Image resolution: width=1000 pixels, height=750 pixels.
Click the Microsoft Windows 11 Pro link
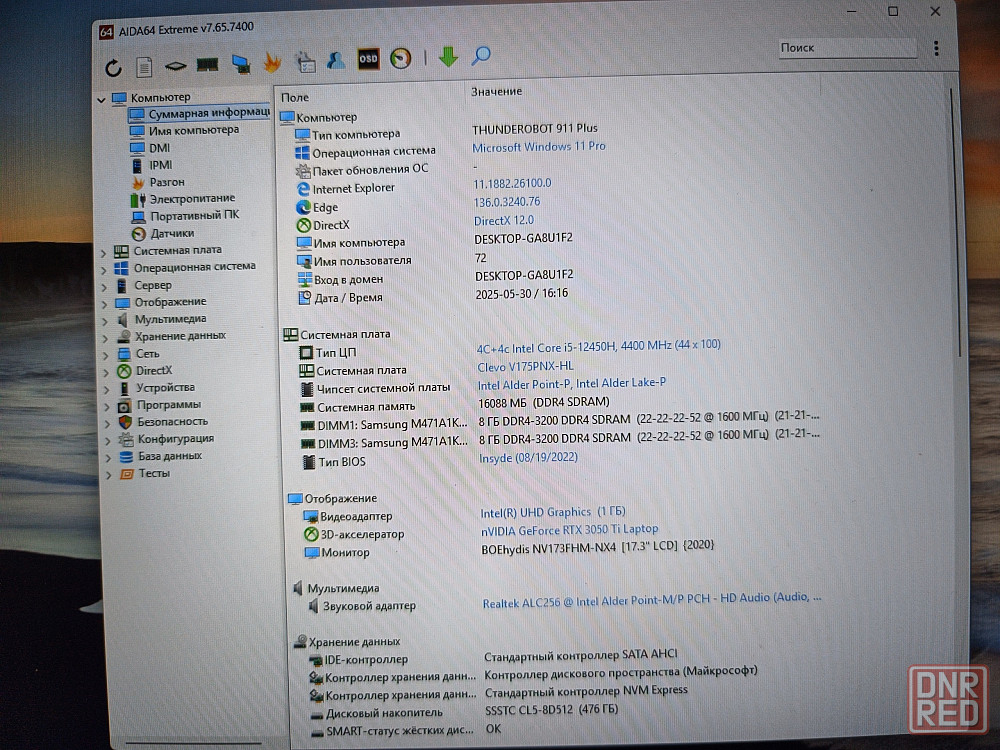coord(538,146)
